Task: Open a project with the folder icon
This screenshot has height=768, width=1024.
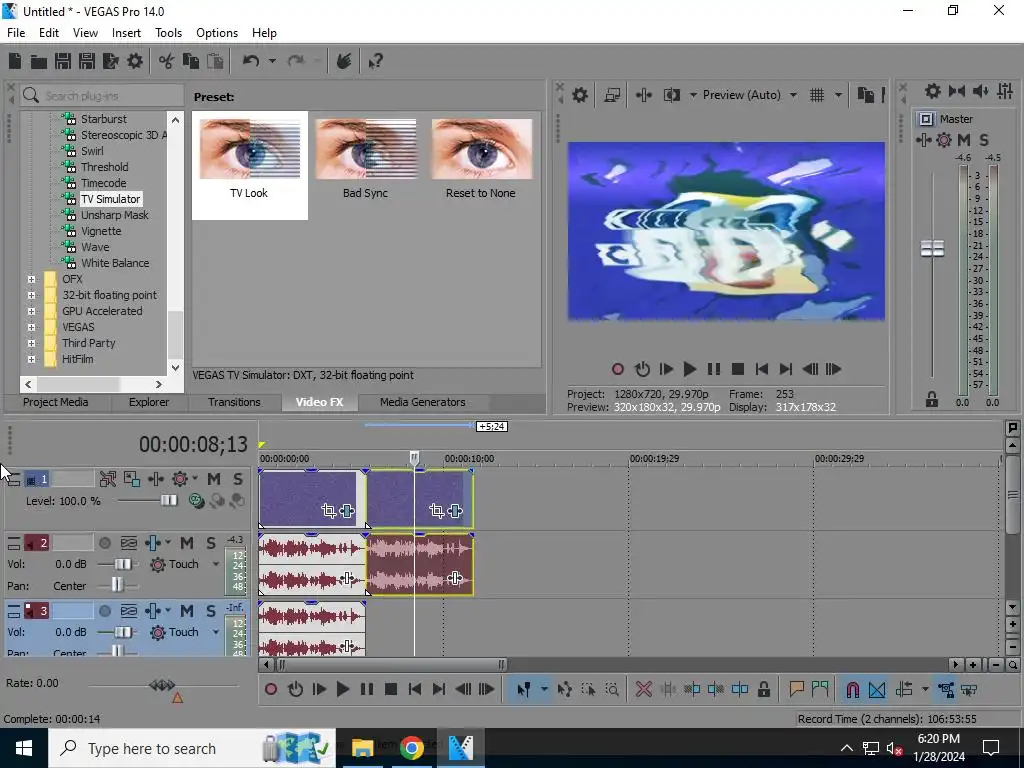Action: coord(39,61)
